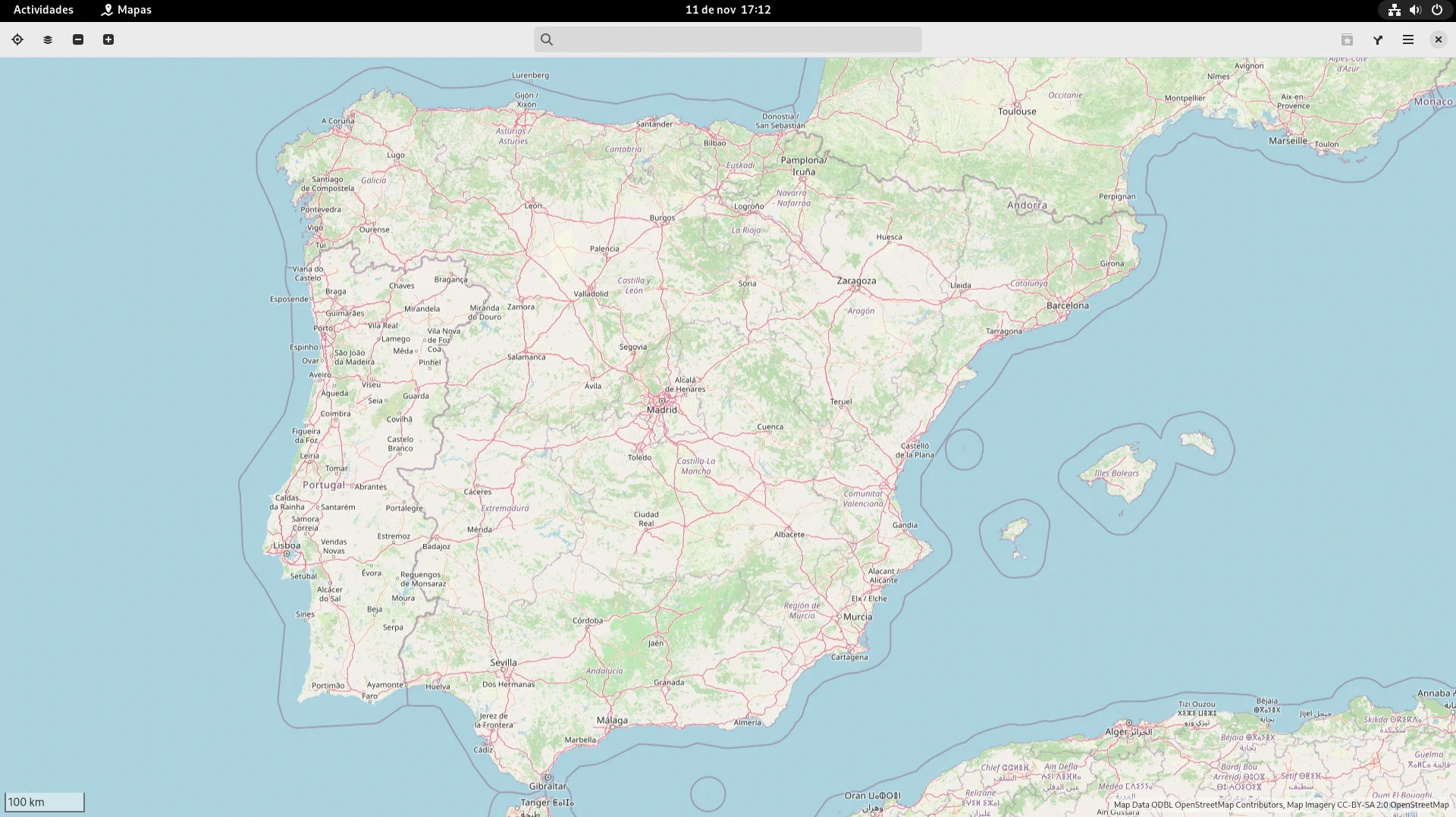Focus the place search input field

(736, 39)
